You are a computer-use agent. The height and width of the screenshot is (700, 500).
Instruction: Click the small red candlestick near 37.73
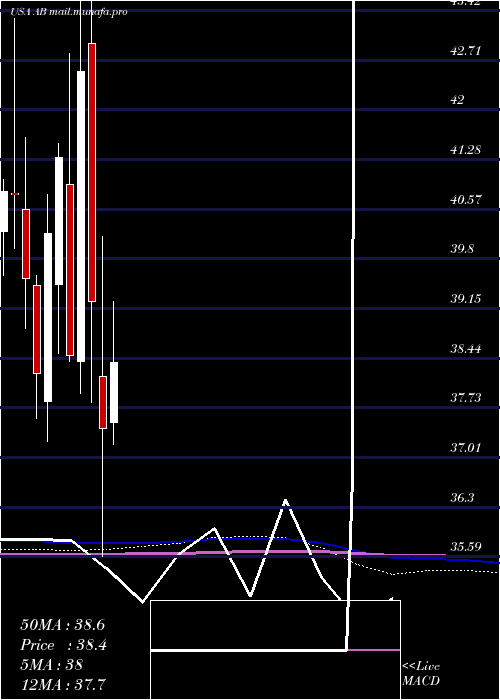pos(103,402)
